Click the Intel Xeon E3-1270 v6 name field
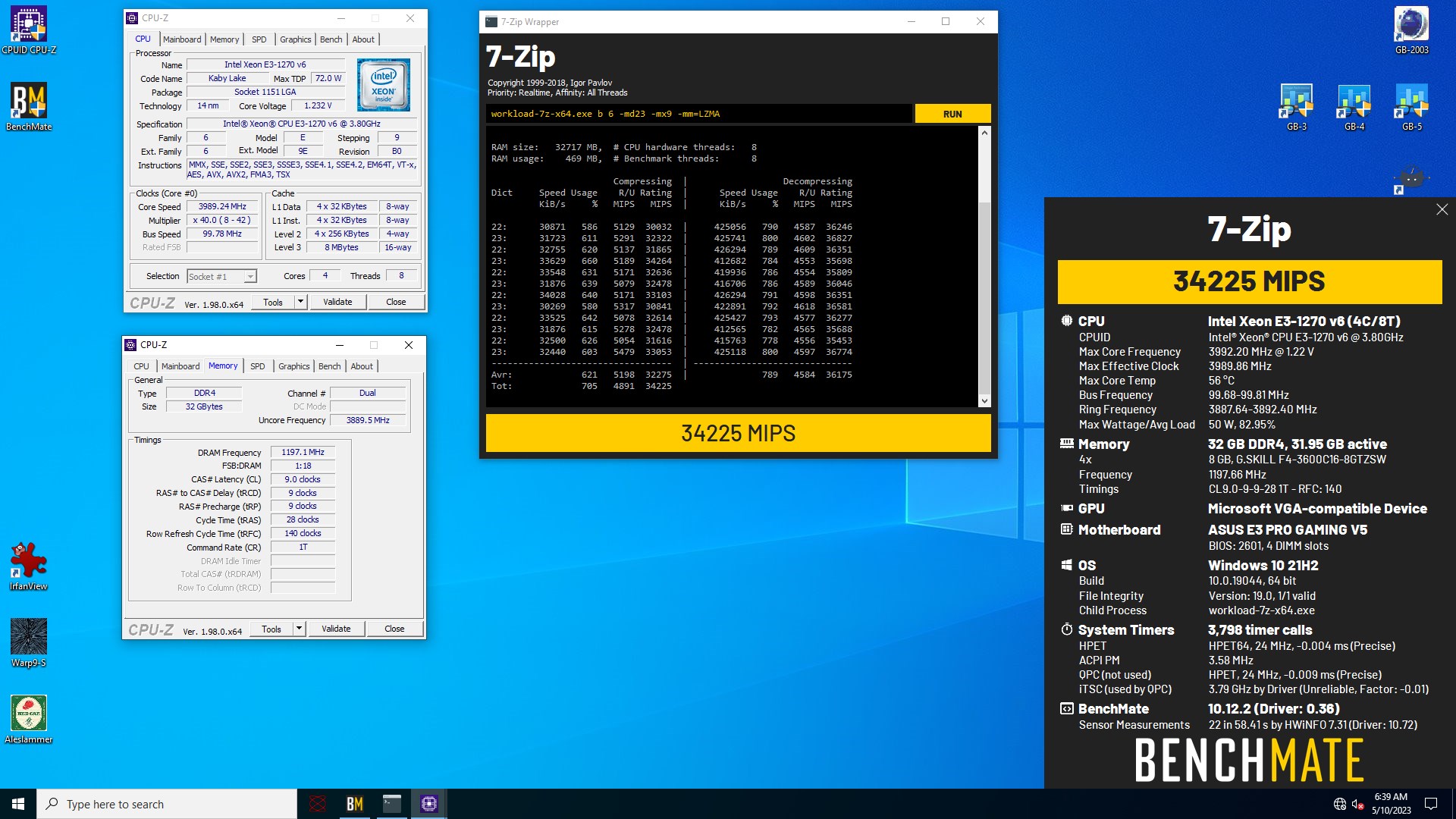The height and width of the screenshot is (819, 1456). (265, 64)
